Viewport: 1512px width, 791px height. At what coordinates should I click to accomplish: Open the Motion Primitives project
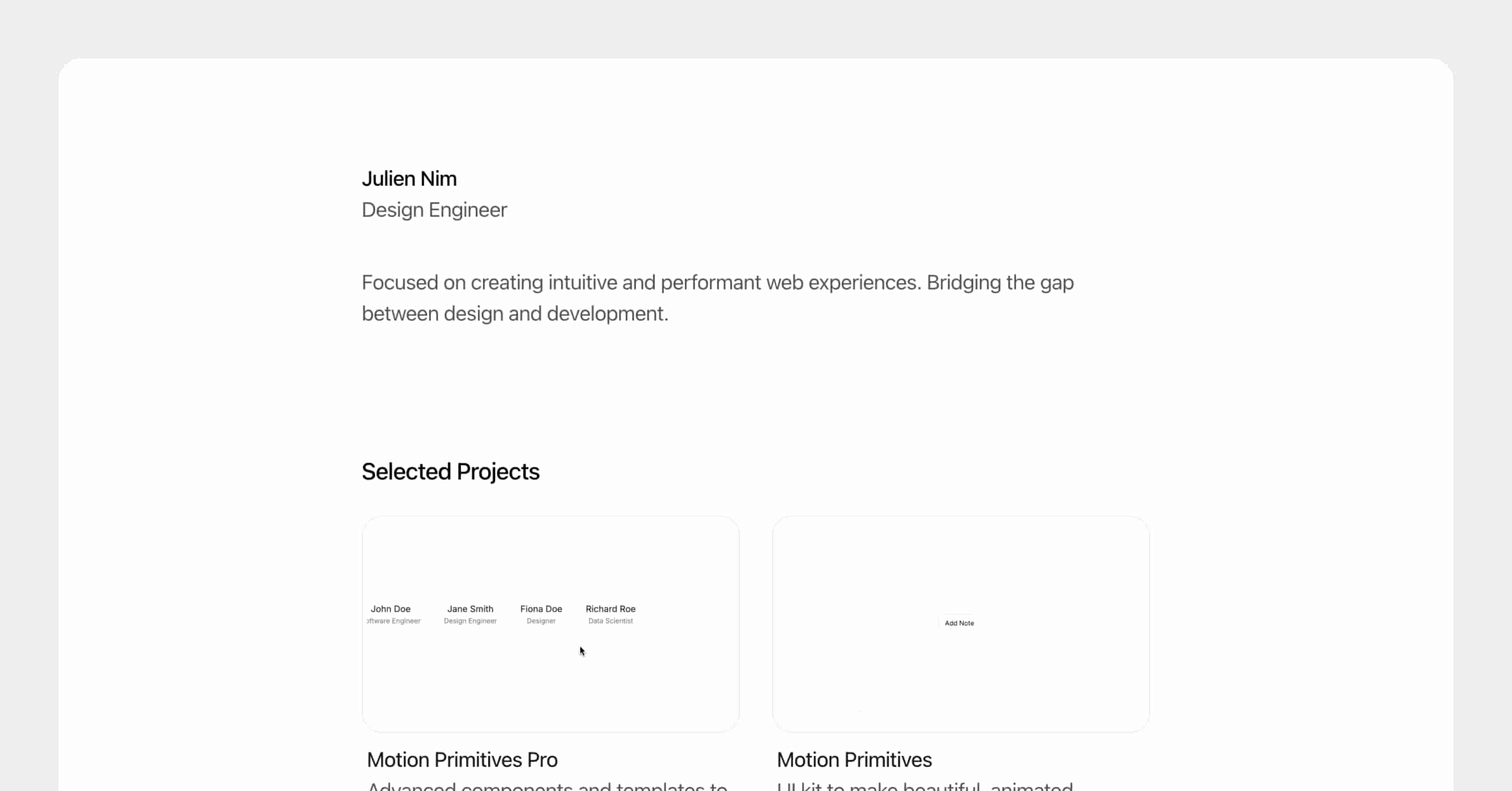853,759
